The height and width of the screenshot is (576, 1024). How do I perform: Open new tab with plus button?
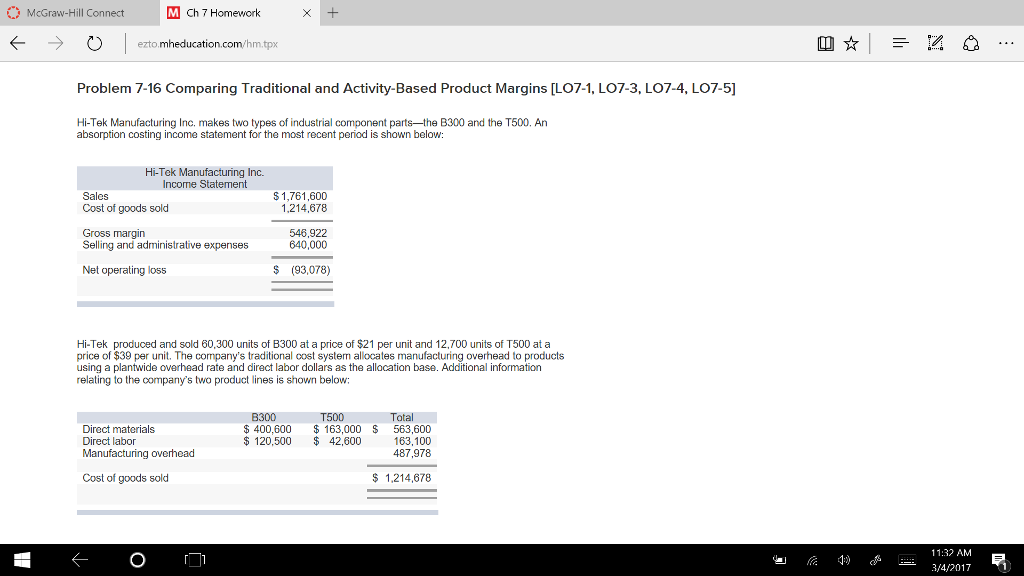pos(333,12)
